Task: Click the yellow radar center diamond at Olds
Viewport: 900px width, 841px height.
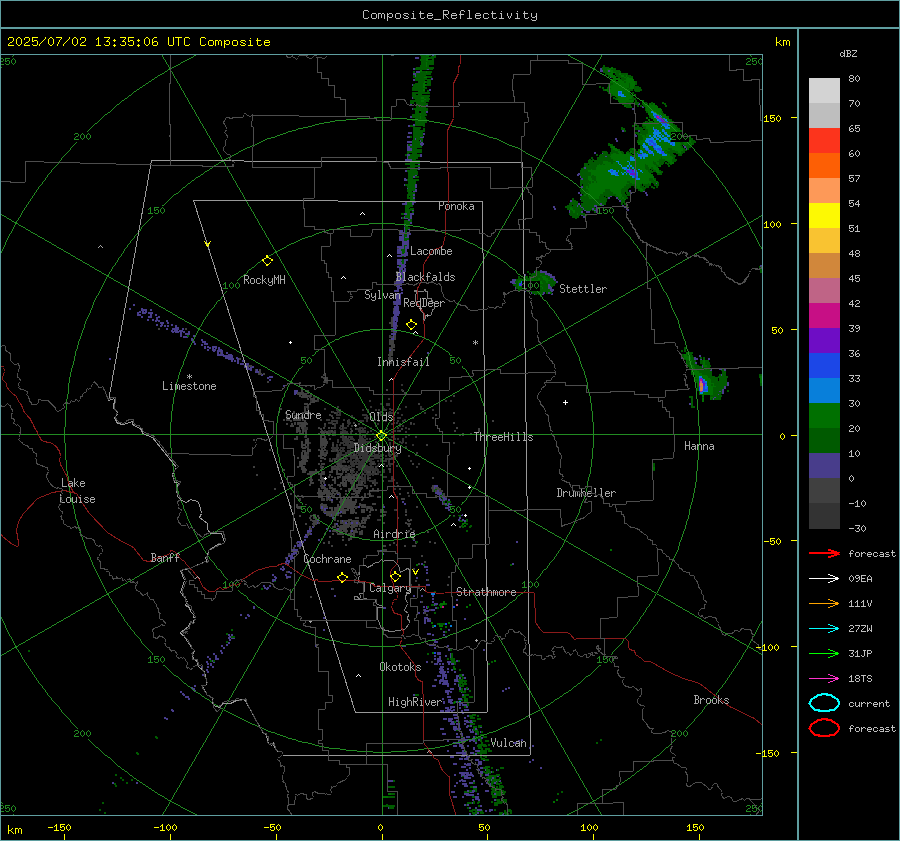Action: click(381, 436)
